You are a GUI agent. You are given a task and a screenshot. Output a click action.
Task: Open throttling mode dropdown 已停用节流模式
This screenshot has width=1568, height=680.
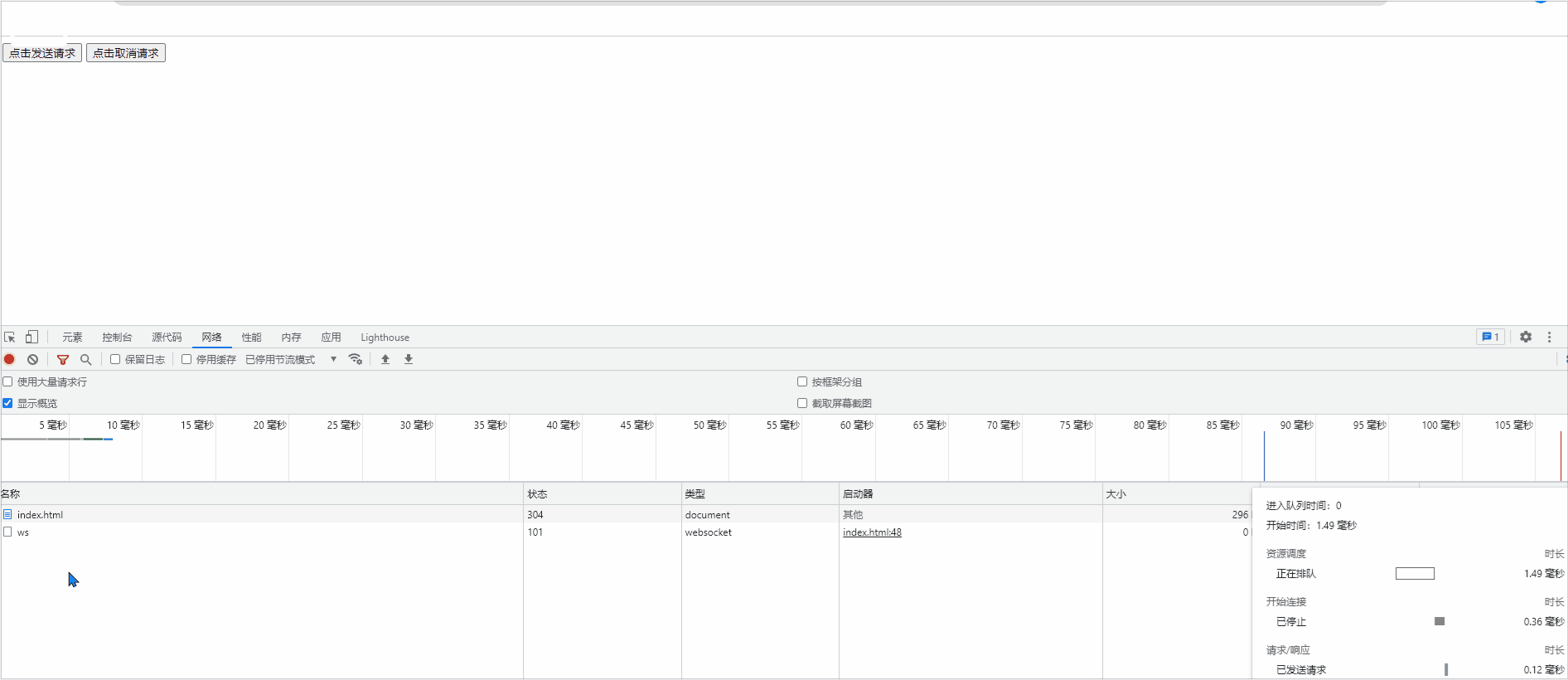[x=291, y=359]
